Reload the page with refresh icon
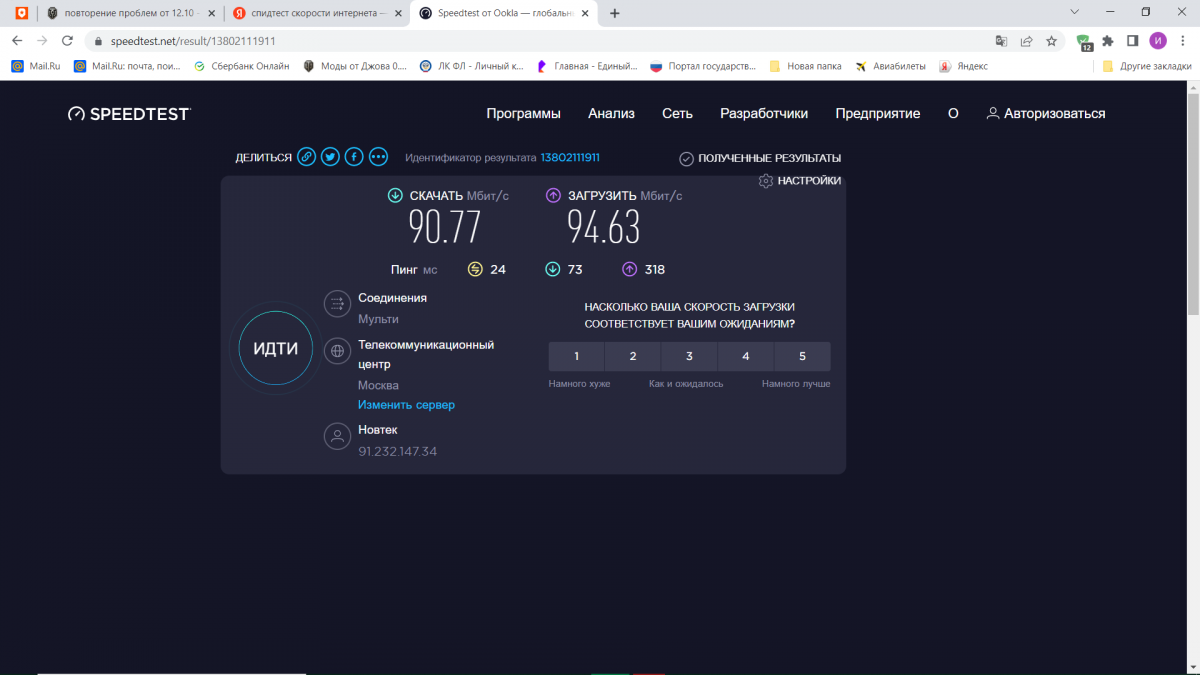Image resolution: width=1200 pixels, height=675 pixels. click(x=67, y=41)
